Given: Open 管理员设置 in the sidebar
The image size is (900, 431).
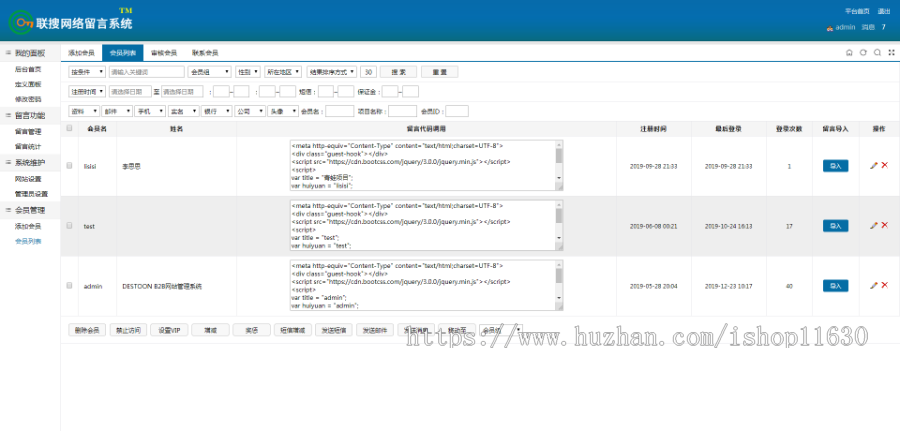Looking at the screenshot, I should [32, 194].
